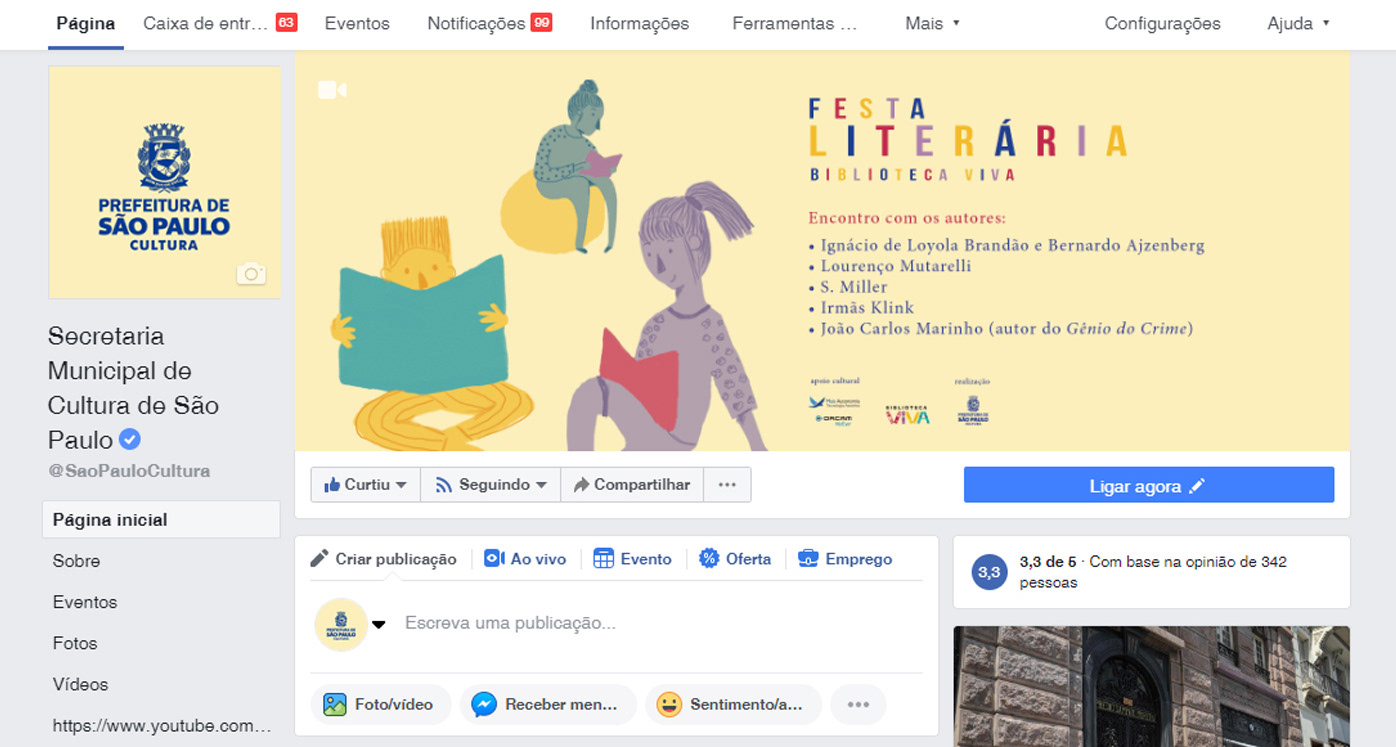Open the post-as page selector arrow
Image resolution: width=1396 pixels, height=747 pixels.
(x=379, y=625)
